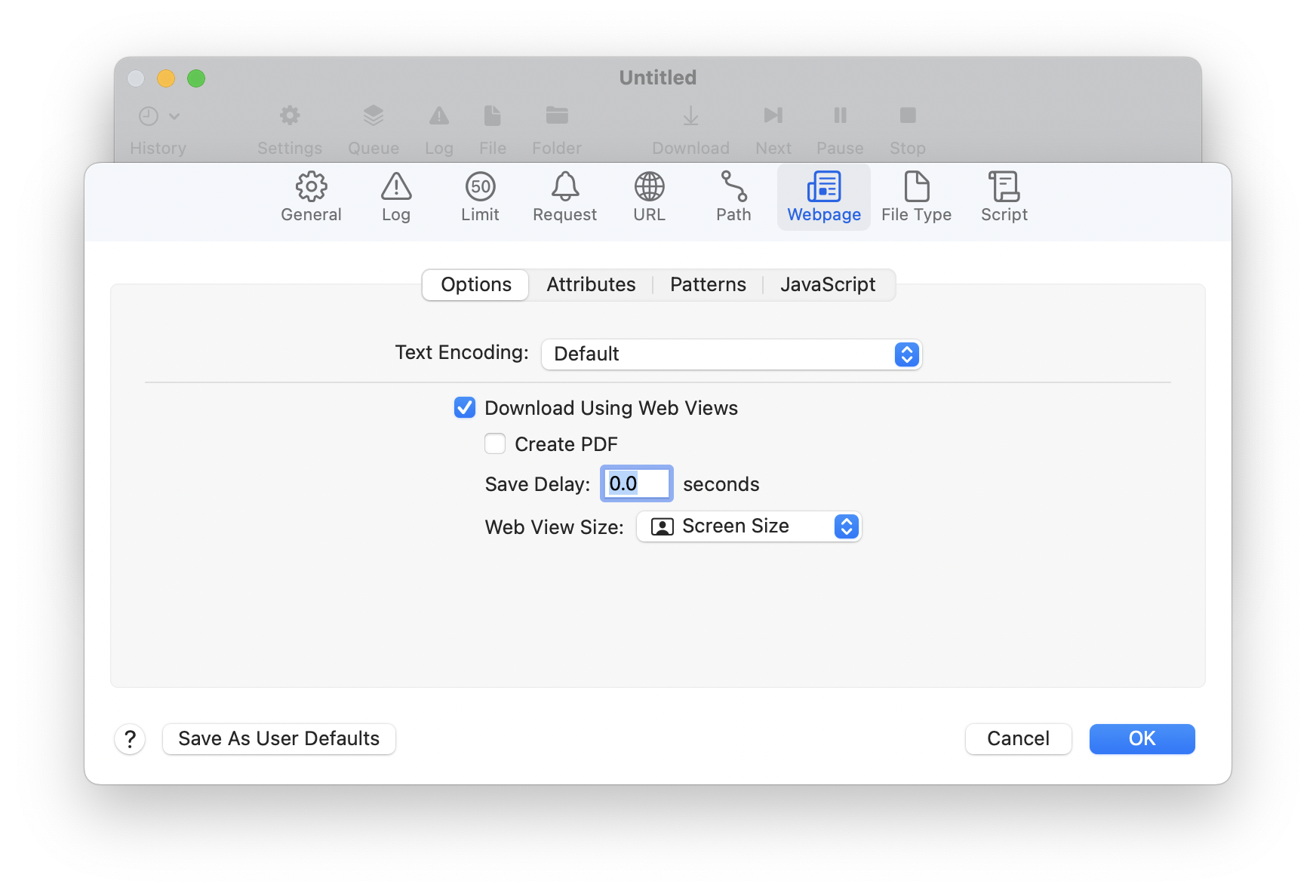This screenshot has height=896, width=1316.
Task: Select the Request bell icon
Action: [x=564, y=187]
